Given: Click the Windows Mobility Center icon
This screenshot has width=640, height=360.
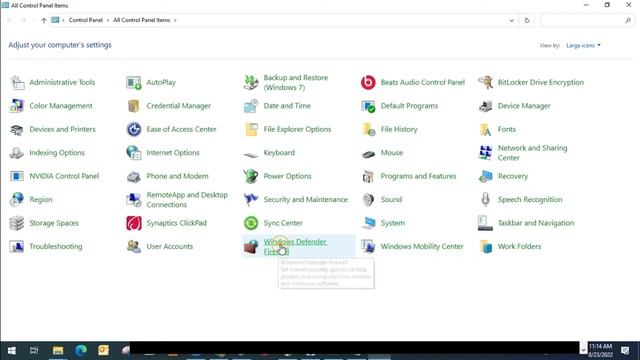Looking at the screenshot, I should pyautogui.click(x=368, y=247).
